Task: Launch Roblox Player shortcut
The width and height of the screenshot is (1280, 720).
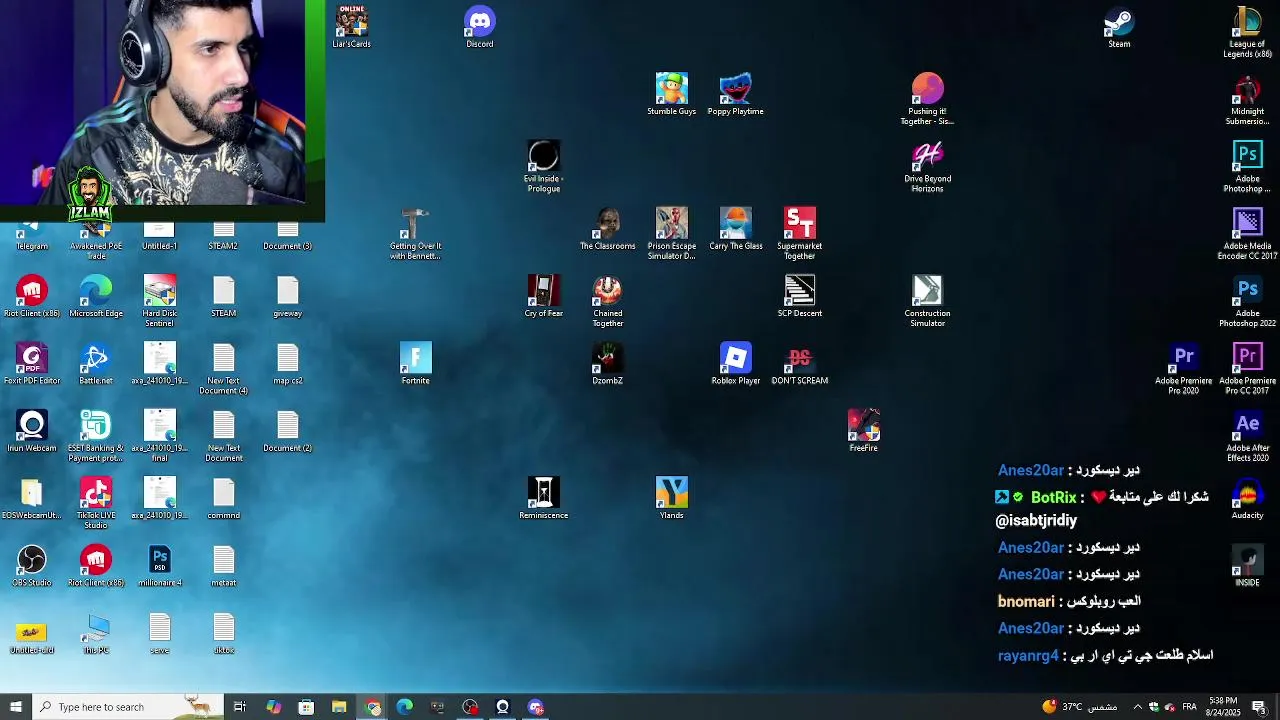Action: tap(735, 363)
